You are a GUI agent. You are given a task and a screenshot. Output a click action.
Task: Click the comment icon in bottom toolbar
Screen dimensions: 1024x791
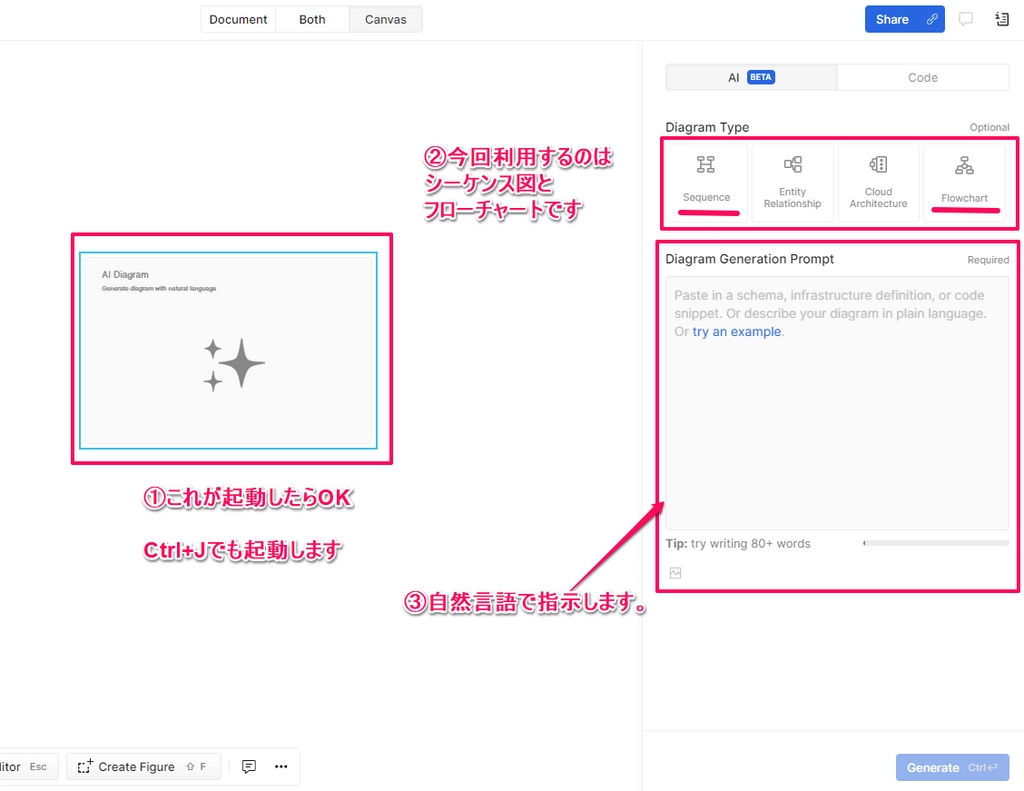(249, 767)
